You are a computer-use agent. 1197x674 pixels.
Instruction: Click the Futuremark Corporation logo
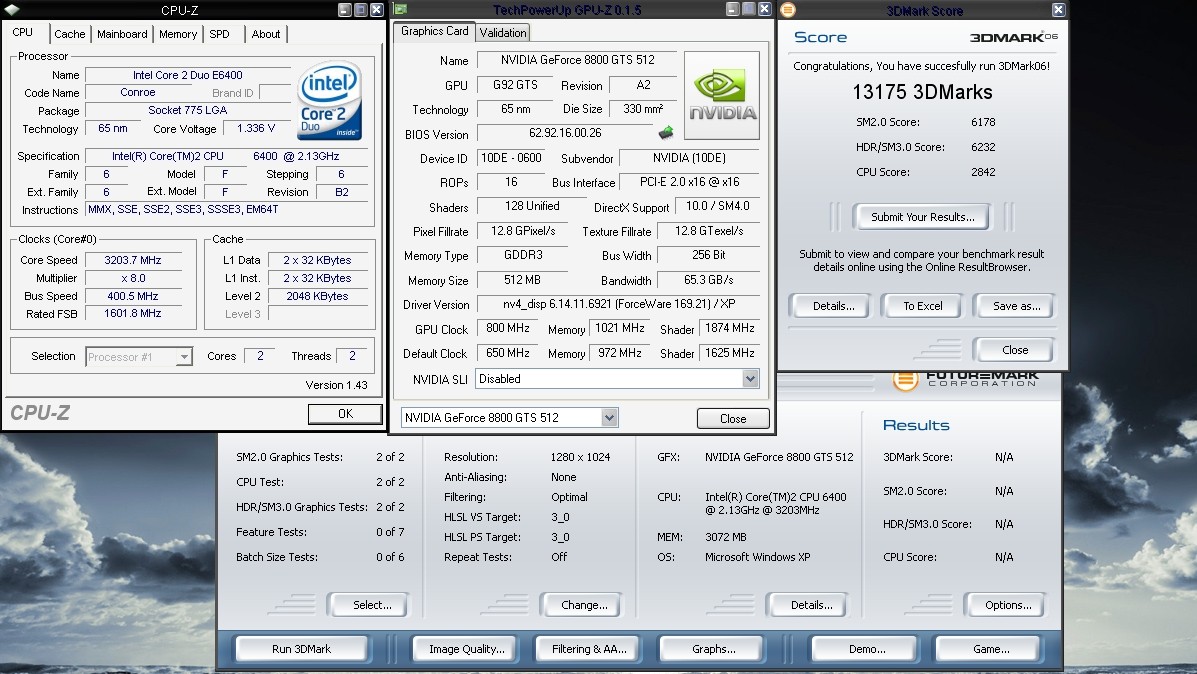tap(966, 379)
